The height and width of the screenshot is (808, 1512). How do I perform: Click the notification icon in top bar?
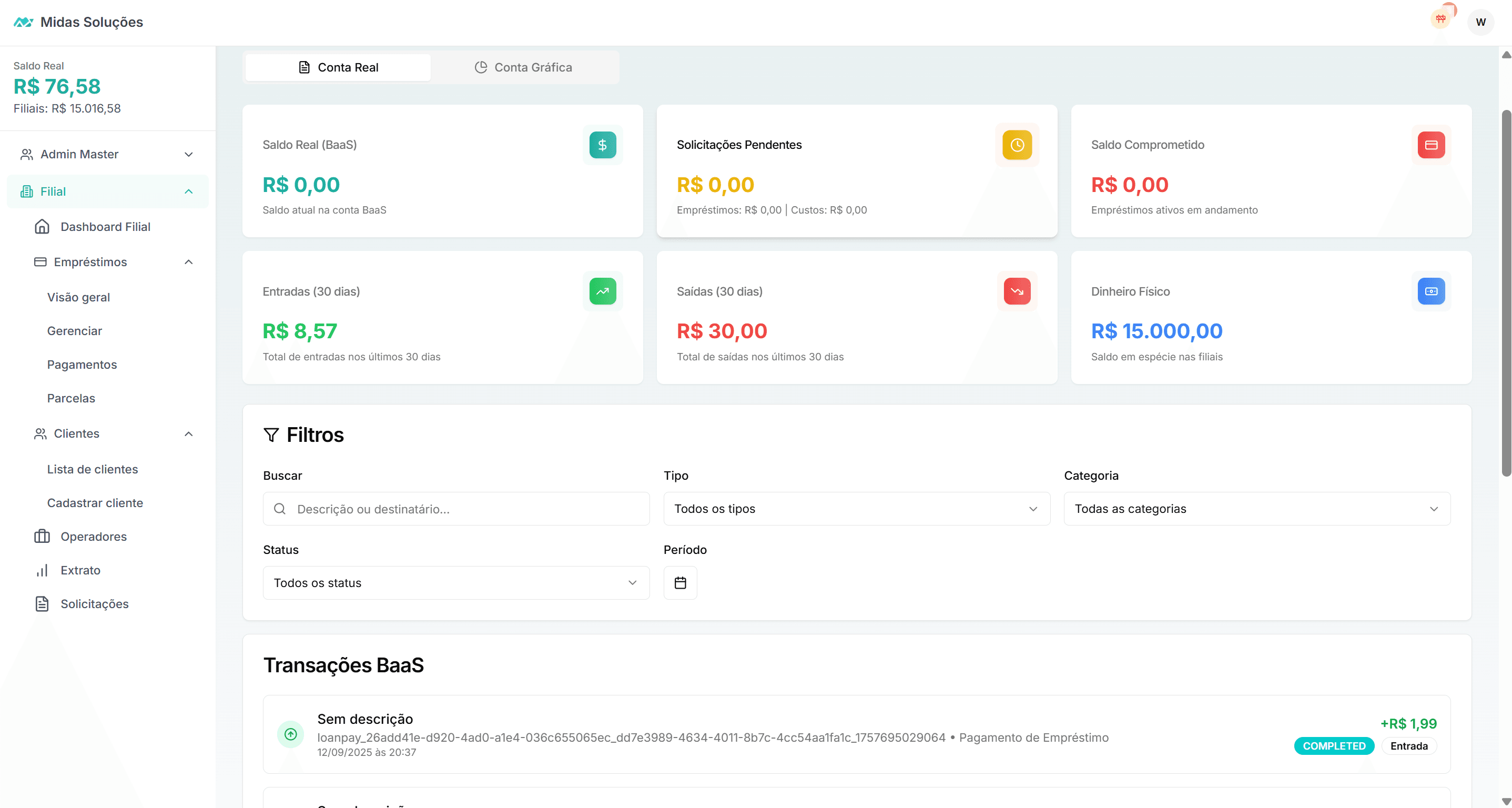1440,19
